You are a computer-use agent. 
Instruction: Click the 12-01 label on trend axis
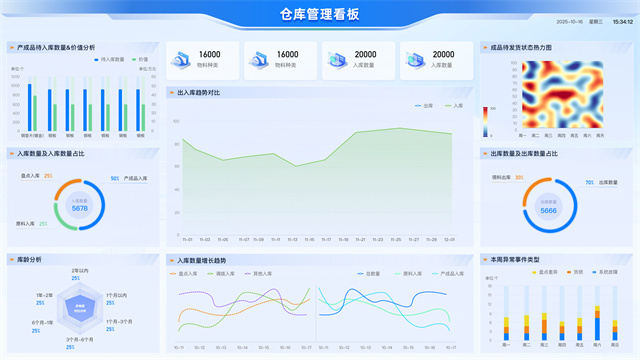(449, 240)
